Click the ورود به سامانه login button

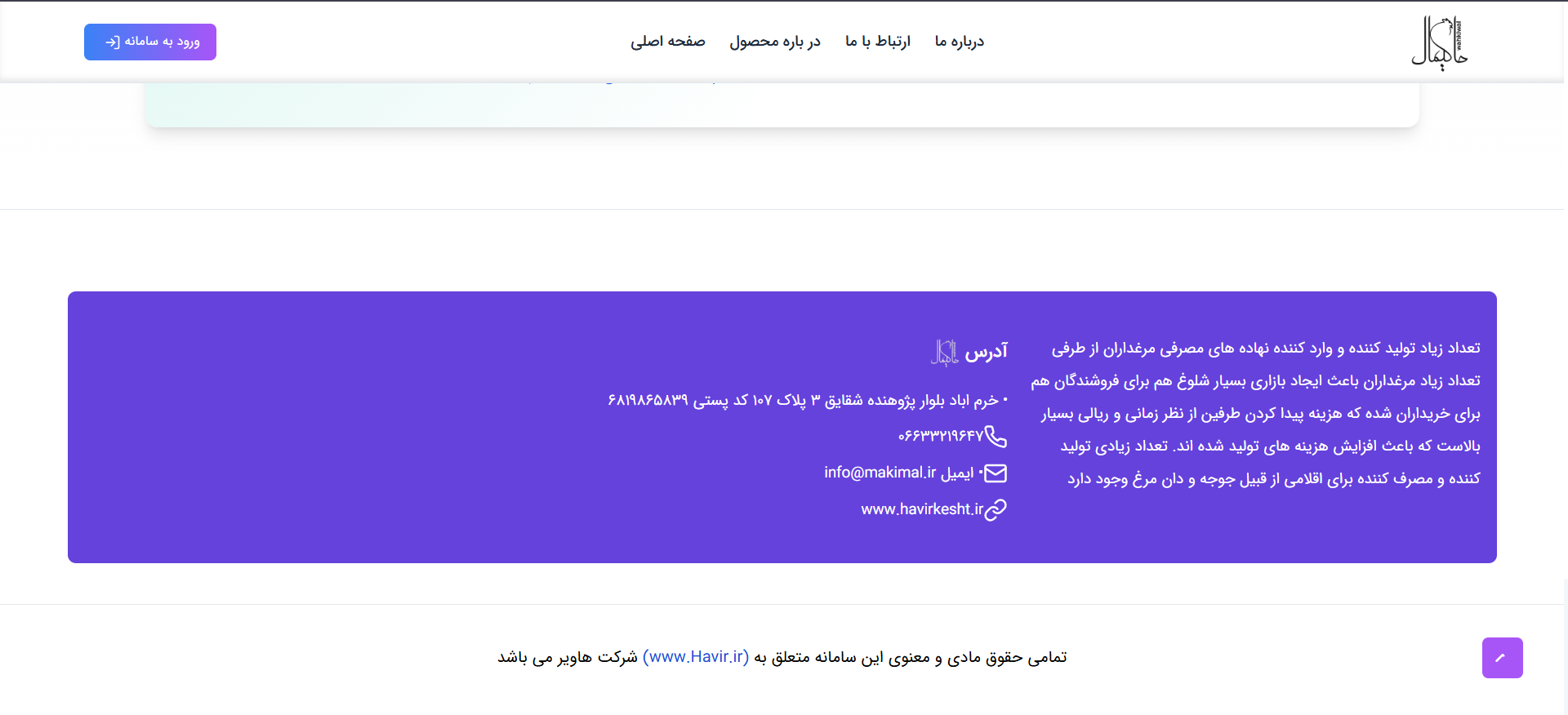coord(150,42)
